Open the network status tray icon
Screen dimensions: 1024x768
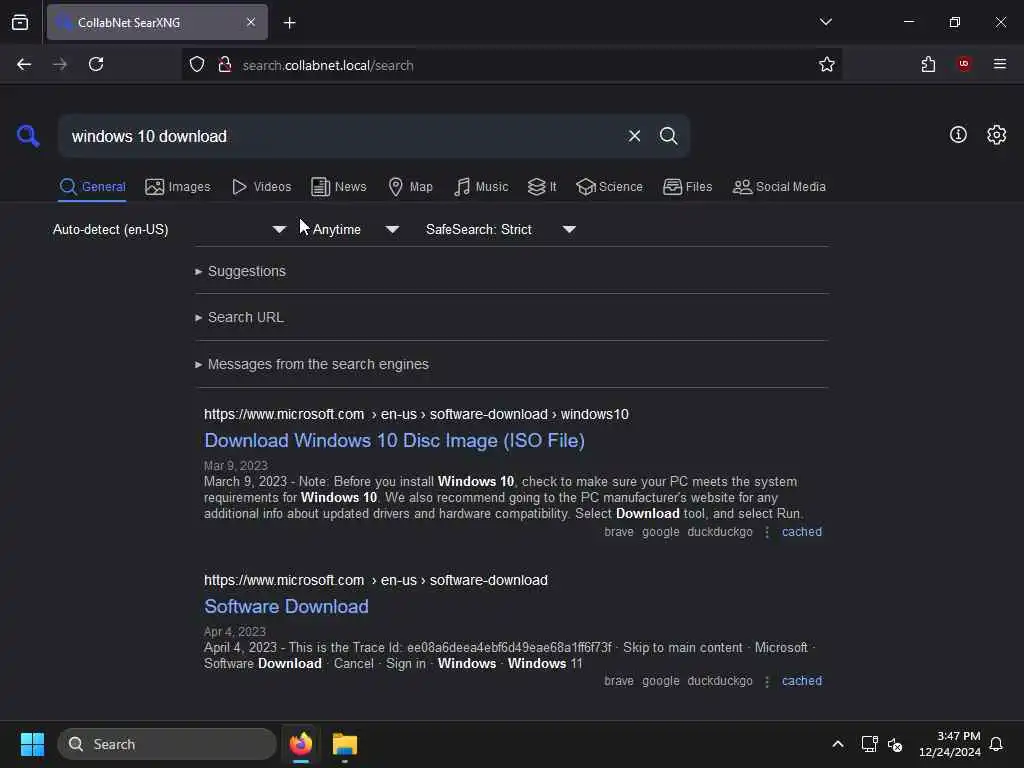[x=869, y=744]
